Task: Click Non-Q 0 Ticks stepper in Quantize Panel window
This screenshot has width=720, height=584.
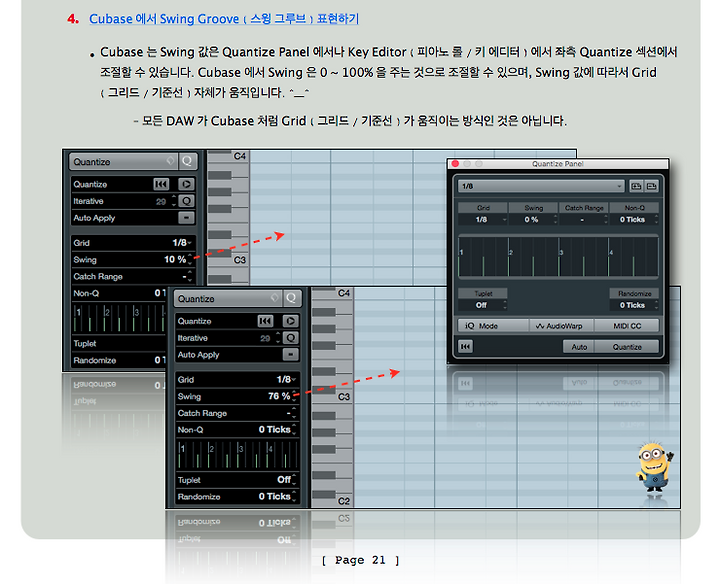Action: [656, 219]
